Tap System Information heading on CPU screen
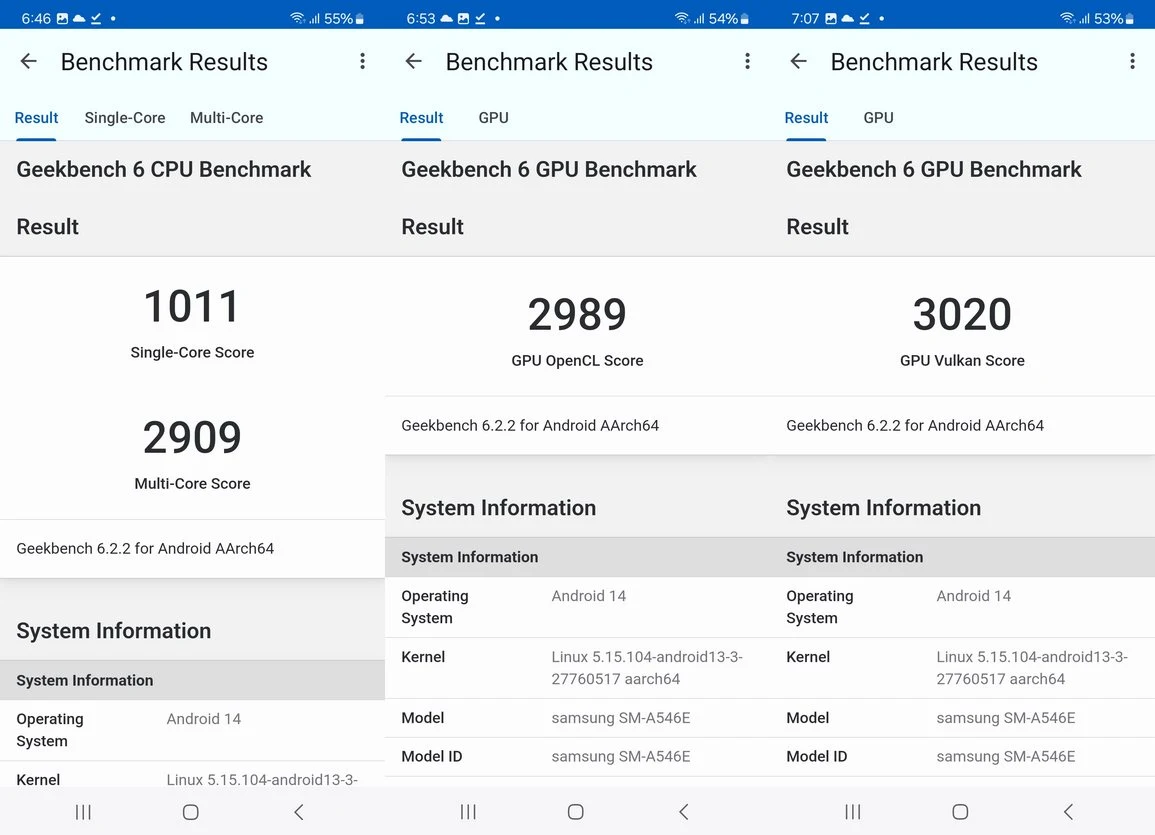Image resolution: width=1155 pixels, height=835 pixels. (x=113, y=631)
